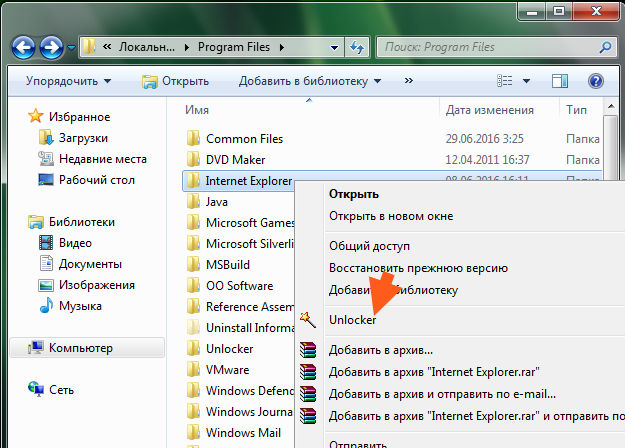Select Компьютер in the navigation pane
The image size is (625, 448).
coord(81,348)
